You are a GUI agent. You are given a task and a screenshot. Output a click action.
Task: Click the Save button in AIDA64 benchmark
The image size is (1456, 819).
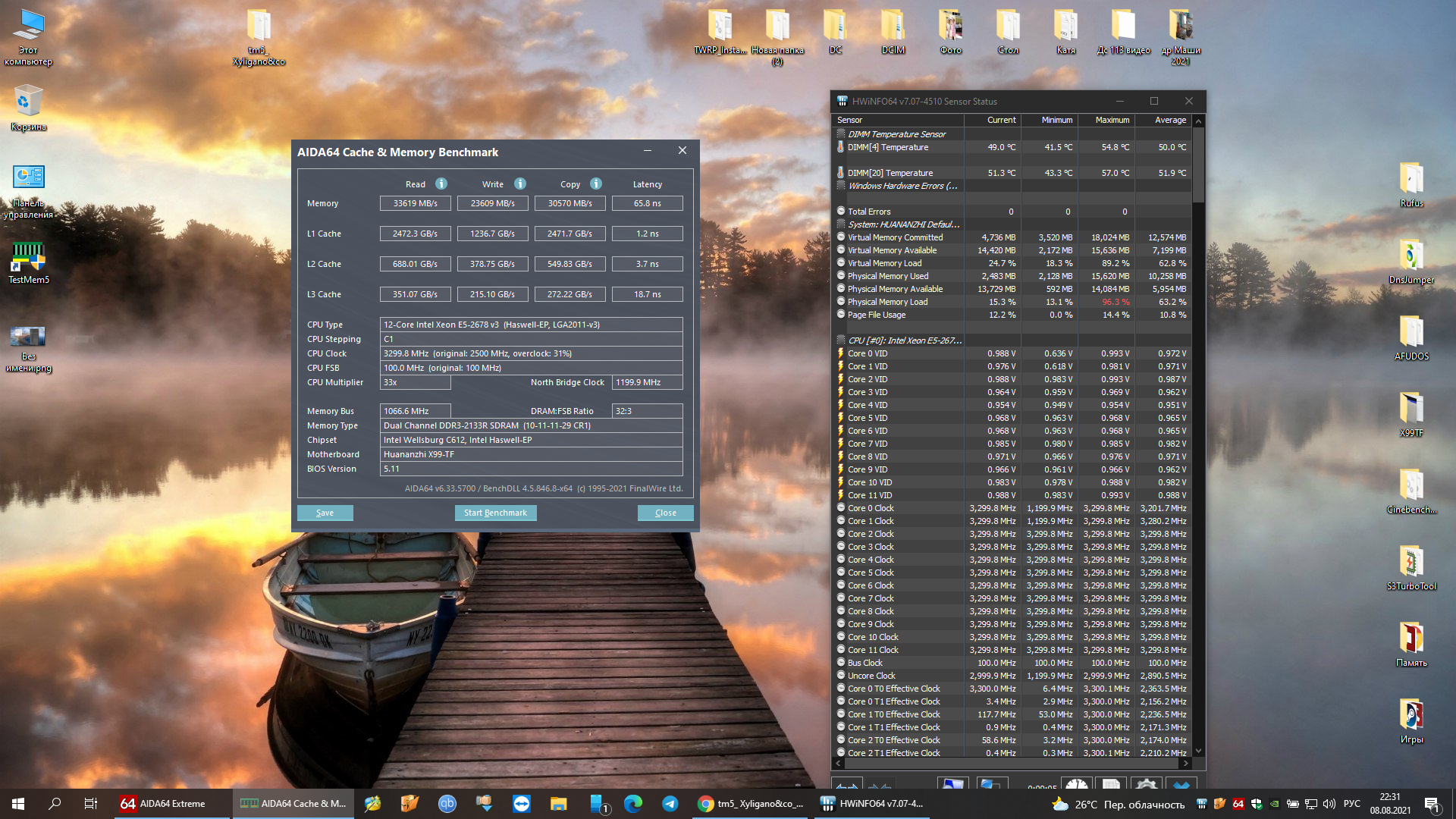(325, 513)
